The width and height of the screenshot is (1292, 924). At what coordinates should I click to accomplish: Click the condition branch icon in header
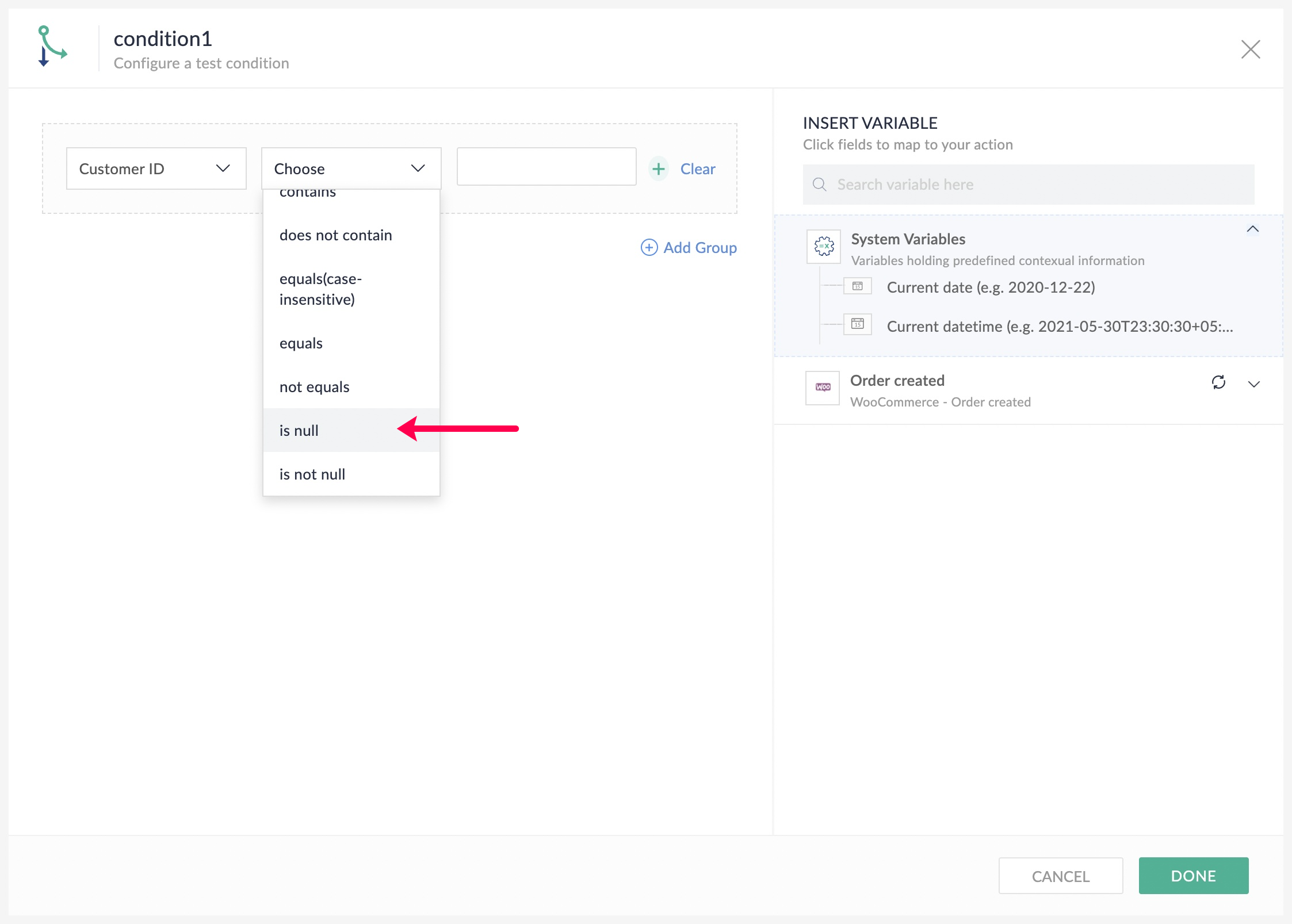[52, 46]
